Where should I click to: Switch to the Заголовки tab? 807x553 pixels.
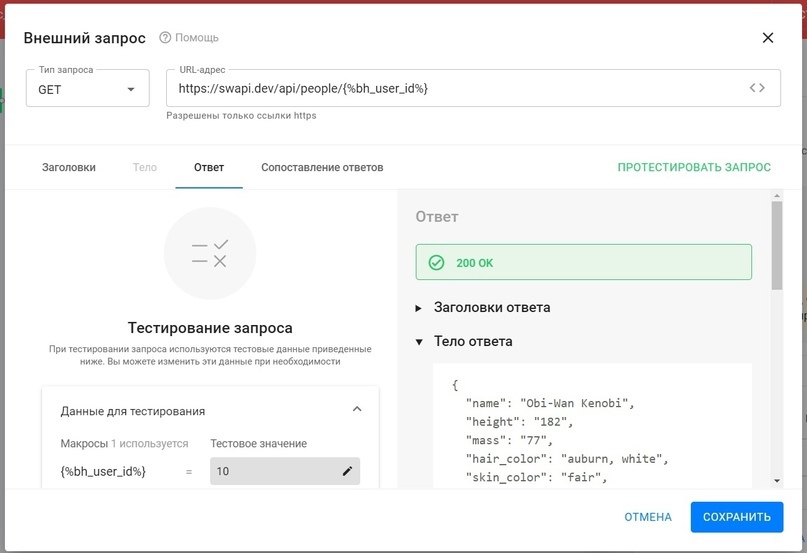coord(68,167)
